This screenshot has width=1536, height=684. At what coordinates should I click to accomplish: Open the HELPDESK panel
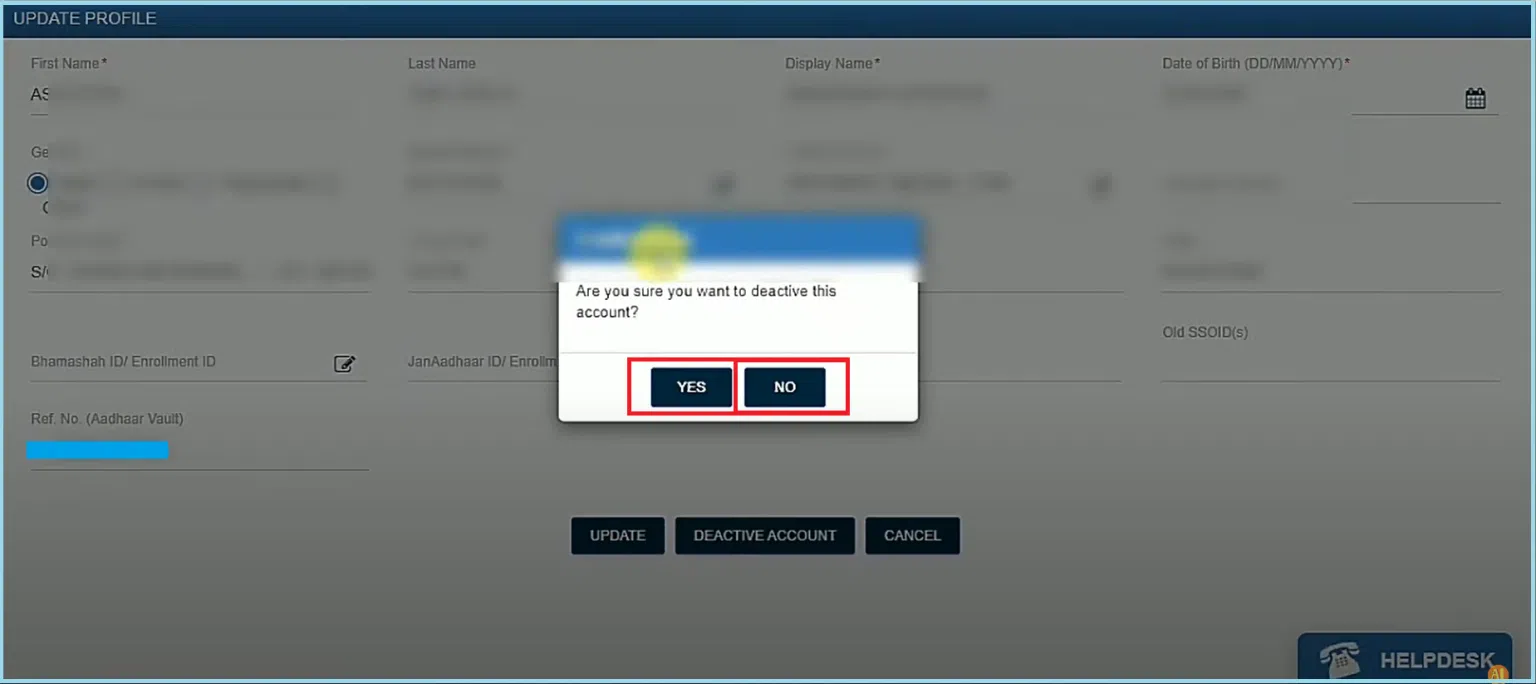pyautogui.click(x=1404, y=659)
